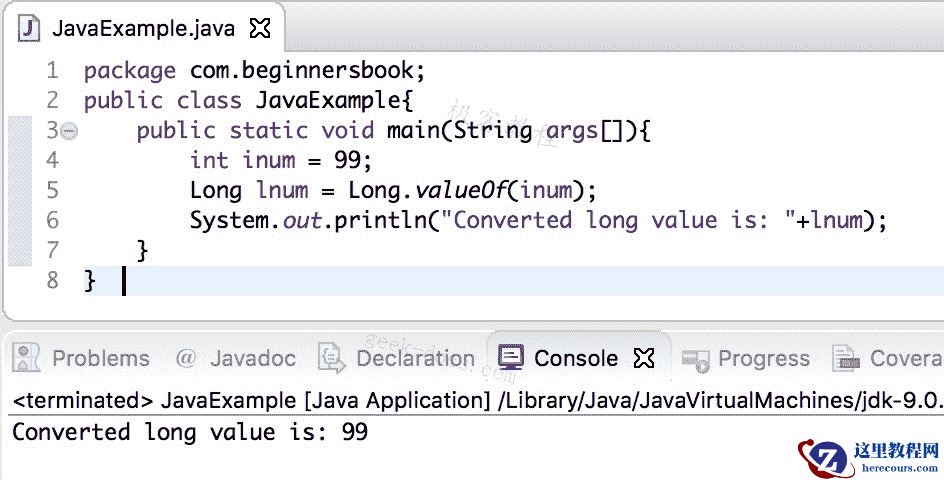Viewport: 944px width, 480px height.
Task: Open the Problems view tab
Action: 82,358
